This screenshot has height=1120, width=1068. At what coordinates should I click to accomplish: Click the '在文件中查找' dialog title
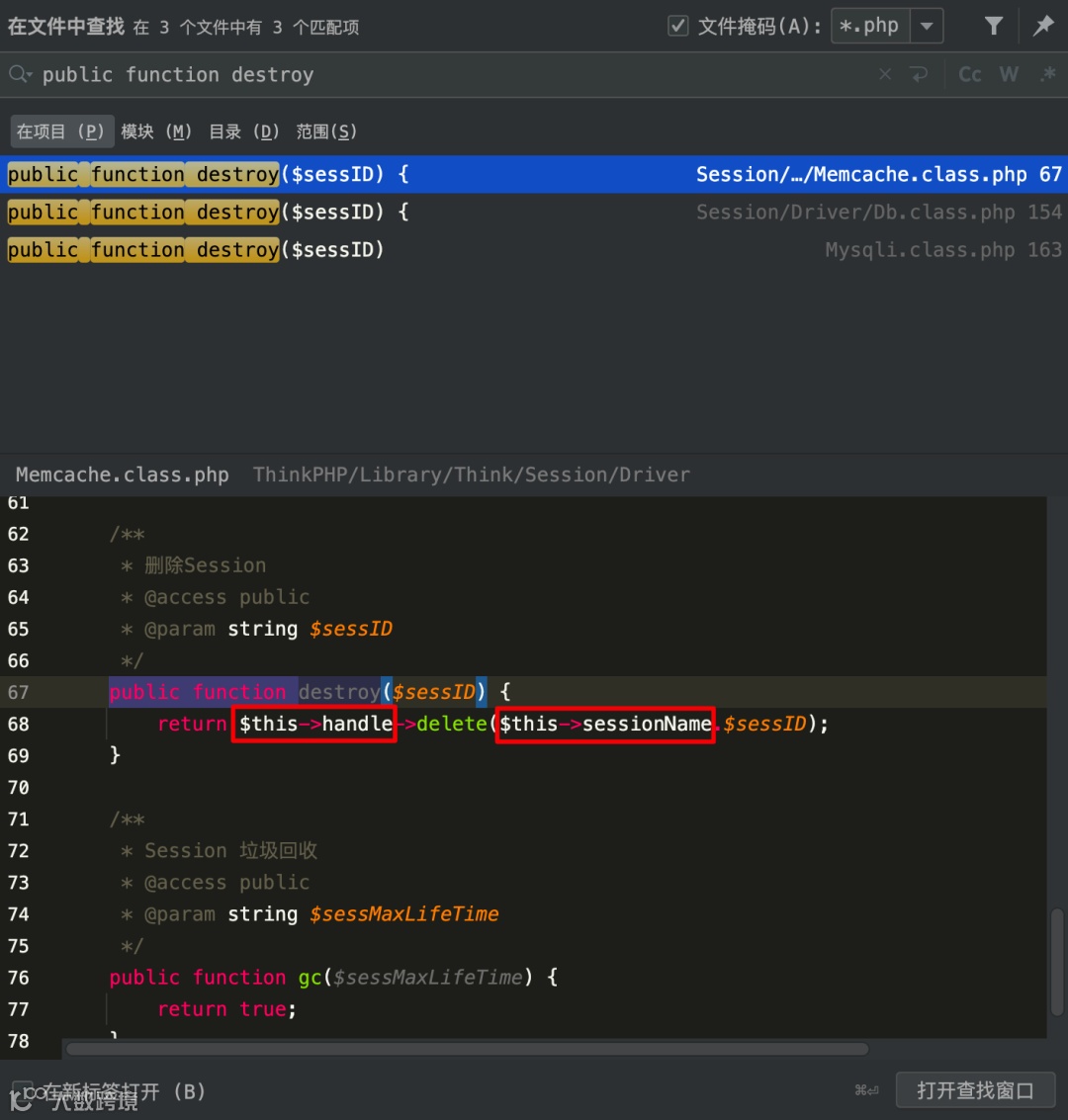point(65,27)
